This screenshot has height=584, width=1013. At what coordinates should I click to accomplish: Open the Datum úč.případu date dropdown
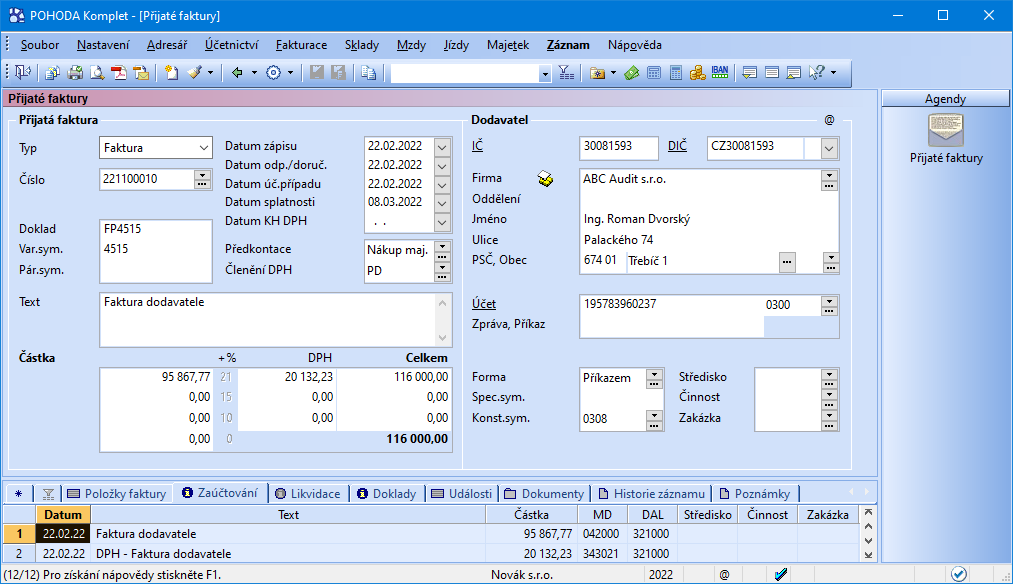coord(442,185)
